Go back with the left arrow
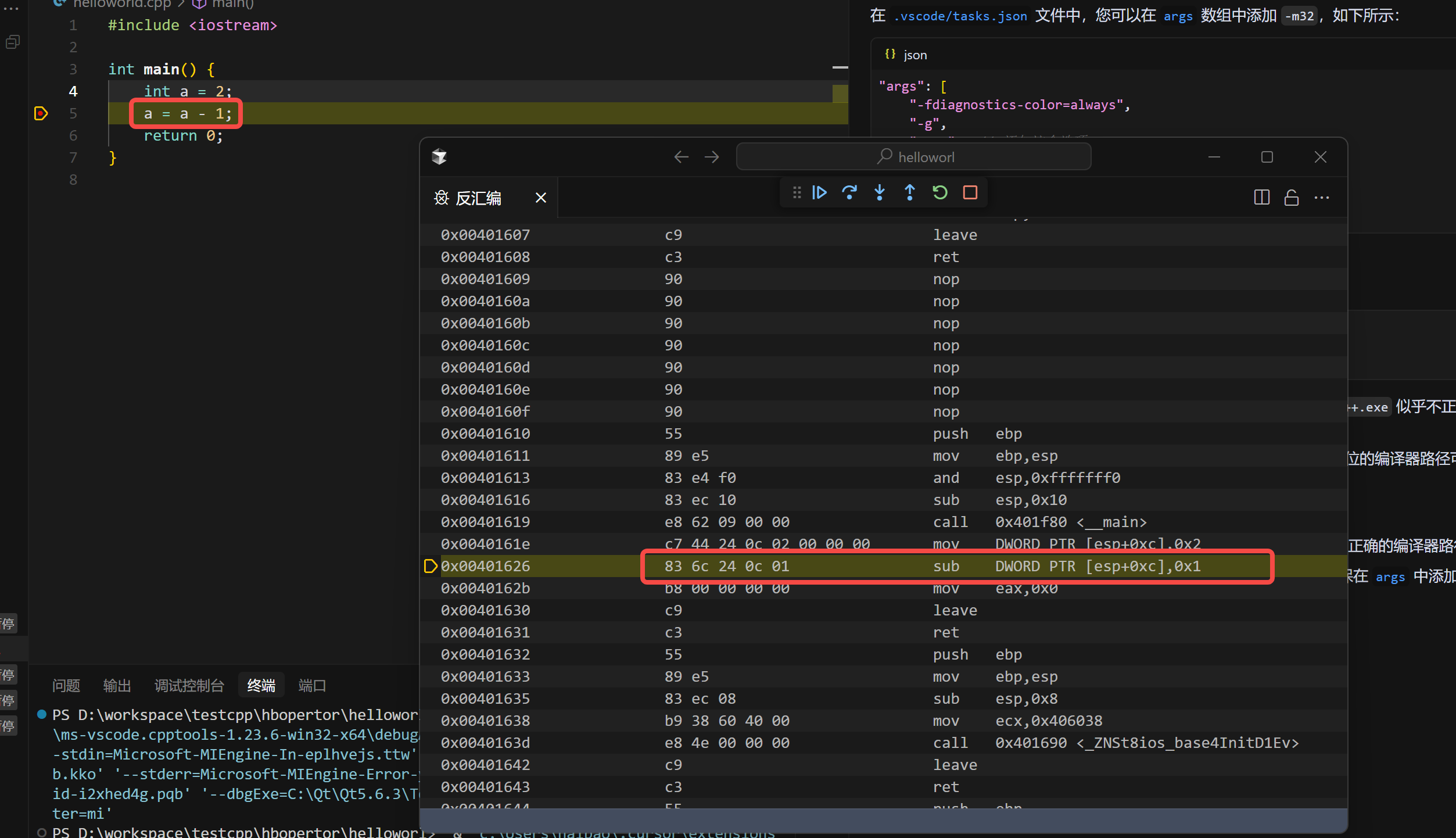This screenshot has height=838, width=1456. 681,157
